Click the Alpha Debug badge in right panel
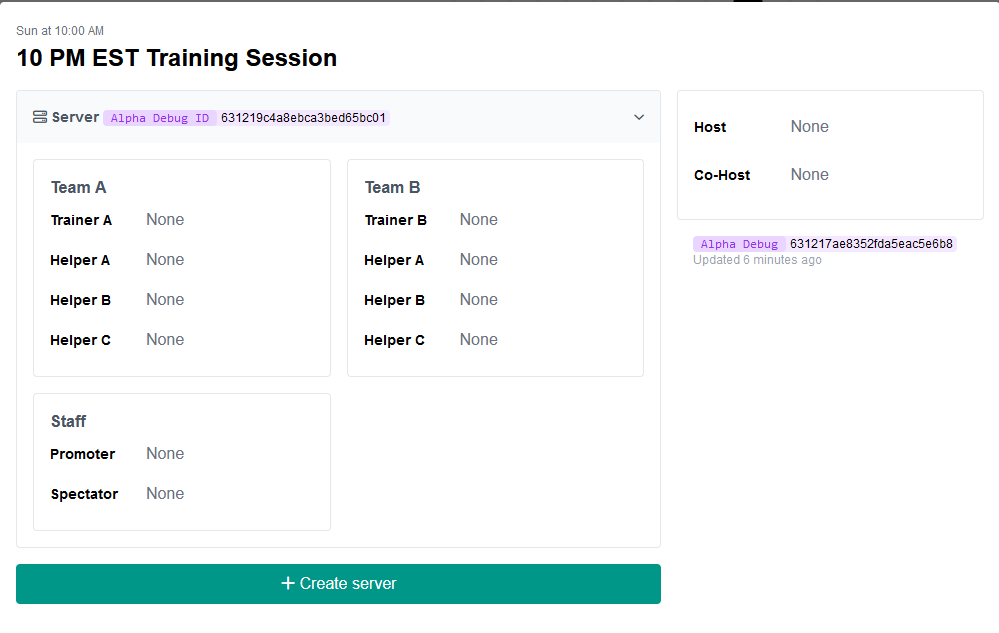Screen dimensions: 999x633 click(x=738, y=243)
